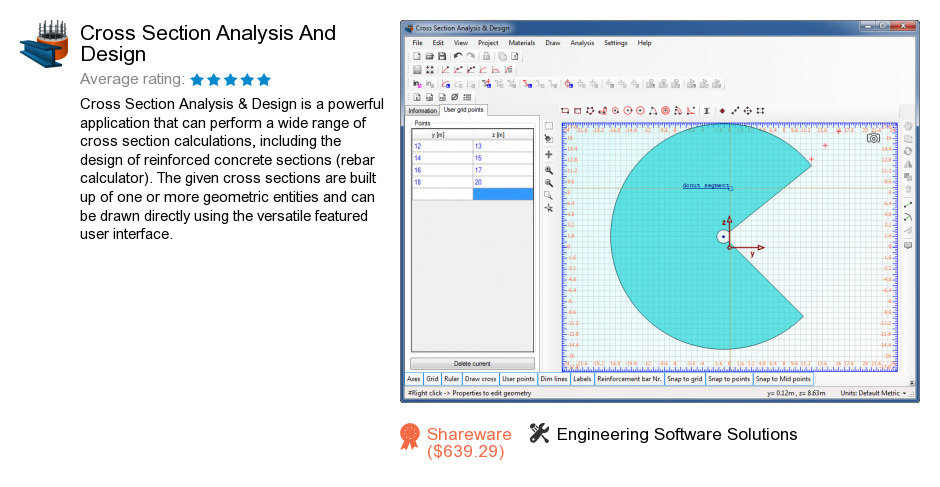Click the upper magnifier zoom icon
The width and height of the screenshot is (940, 487).
[549, 170]
